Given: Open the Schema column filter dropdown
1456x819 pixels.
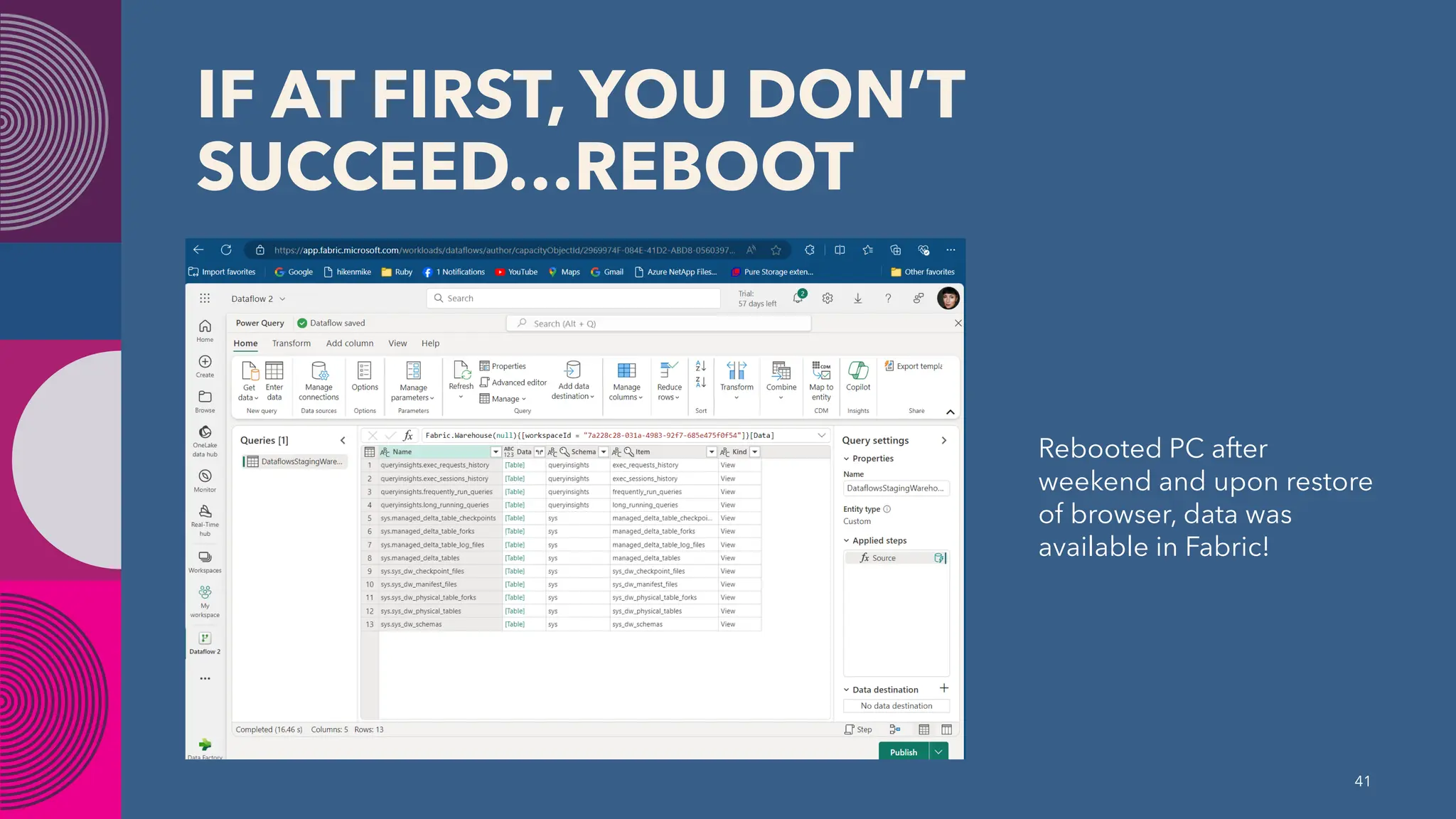Looking at the screenshot, I should point(604,452).
